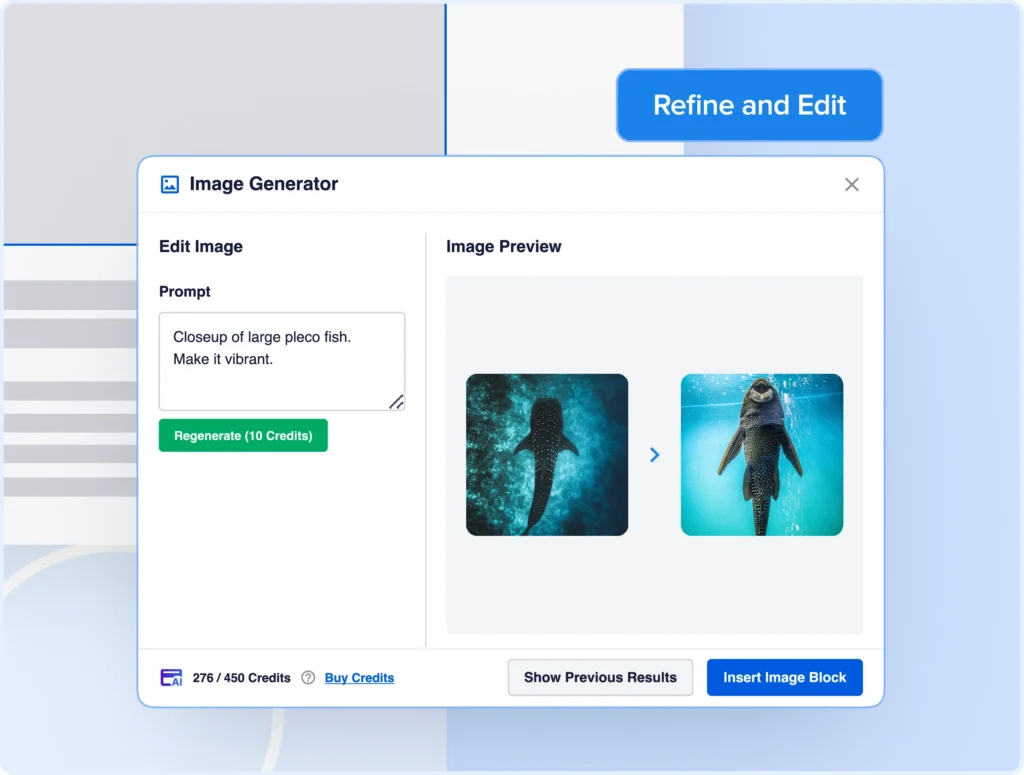Select the original whale shark thumbnail

point(547,455)
